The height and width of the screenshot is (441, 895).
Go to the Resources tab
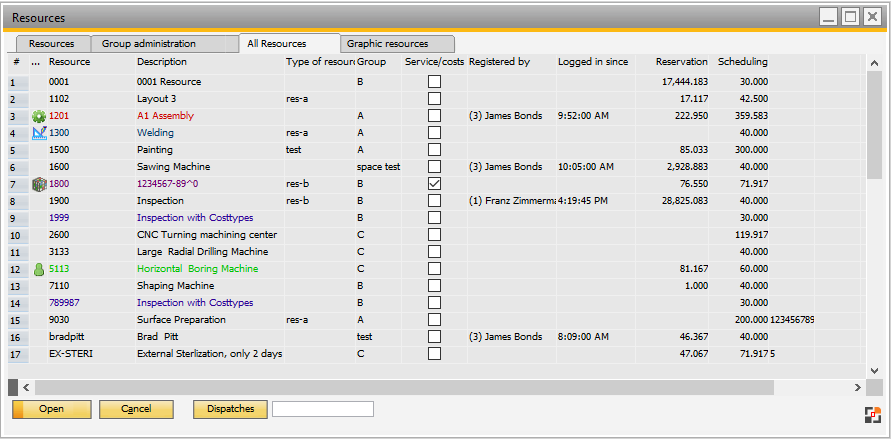51,44
